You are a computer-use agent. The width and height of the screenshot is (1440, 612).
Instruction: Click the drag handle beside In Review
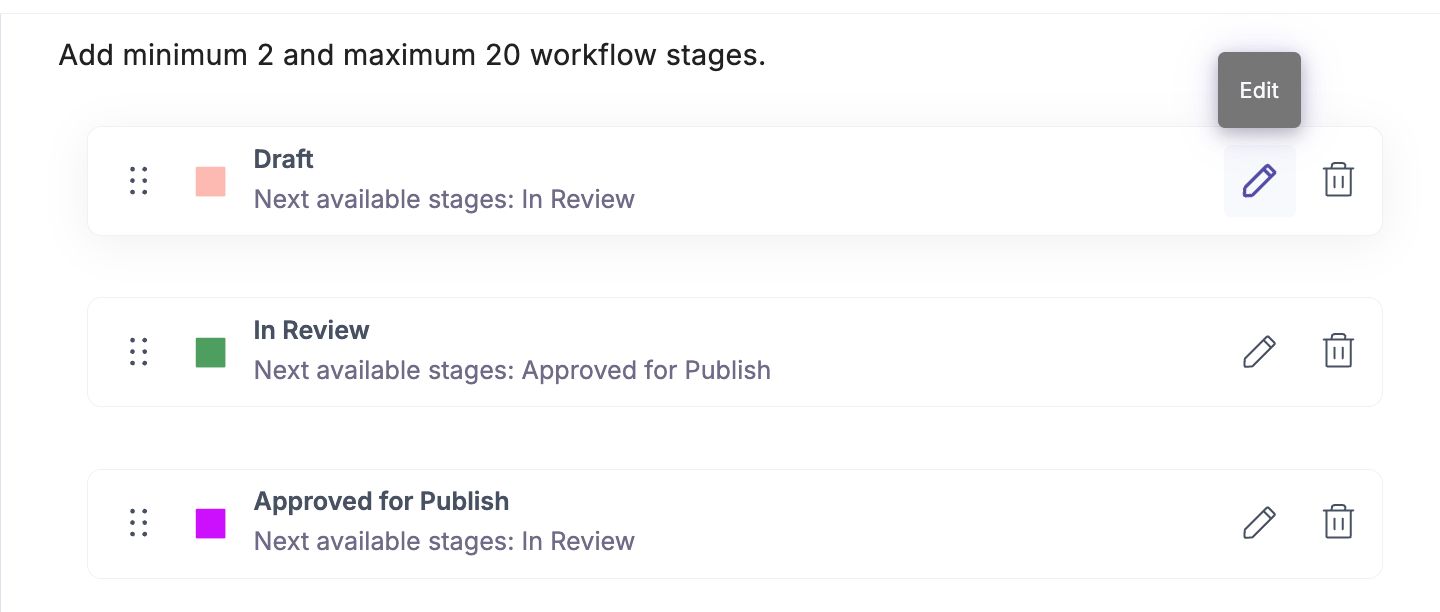pos(139,351)
